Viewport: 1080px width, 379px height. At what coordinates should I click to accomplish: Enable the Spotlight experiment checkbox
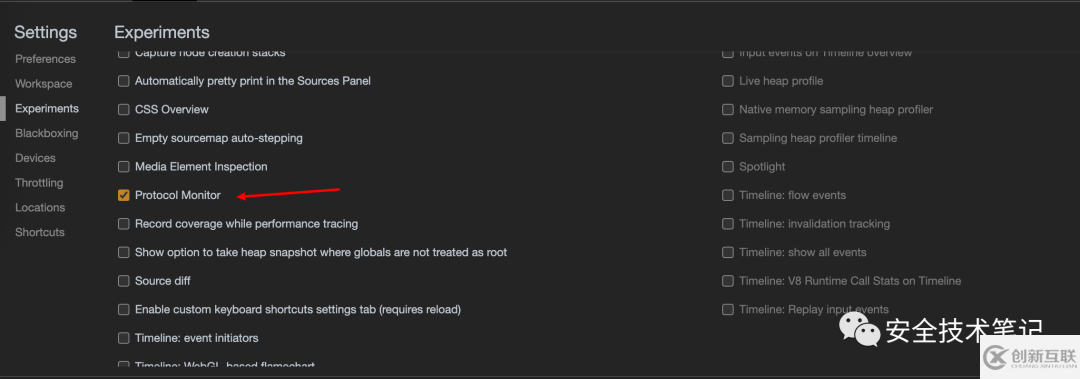[x=728, y=167]
